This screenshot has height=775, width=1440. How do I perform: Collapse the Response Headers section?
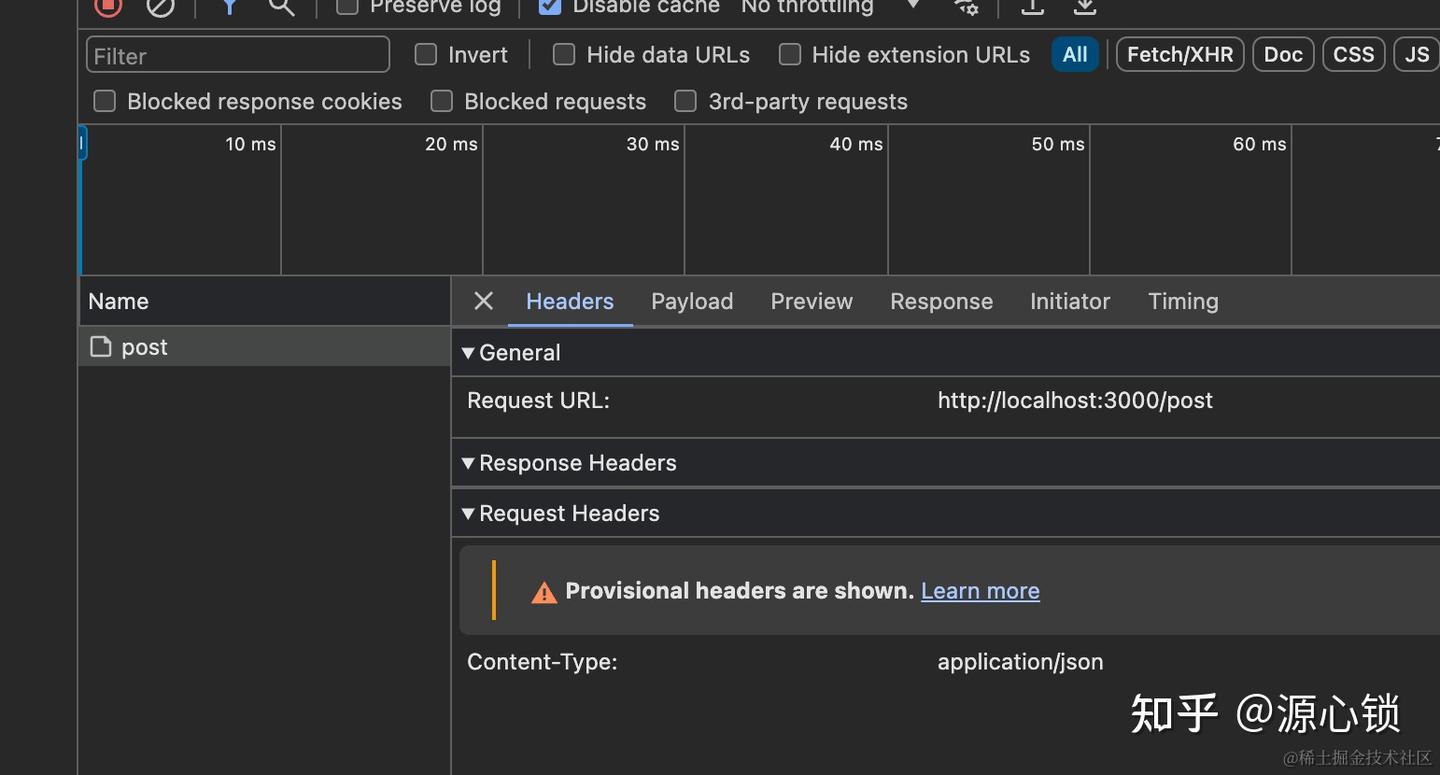(x=467, y=463)
